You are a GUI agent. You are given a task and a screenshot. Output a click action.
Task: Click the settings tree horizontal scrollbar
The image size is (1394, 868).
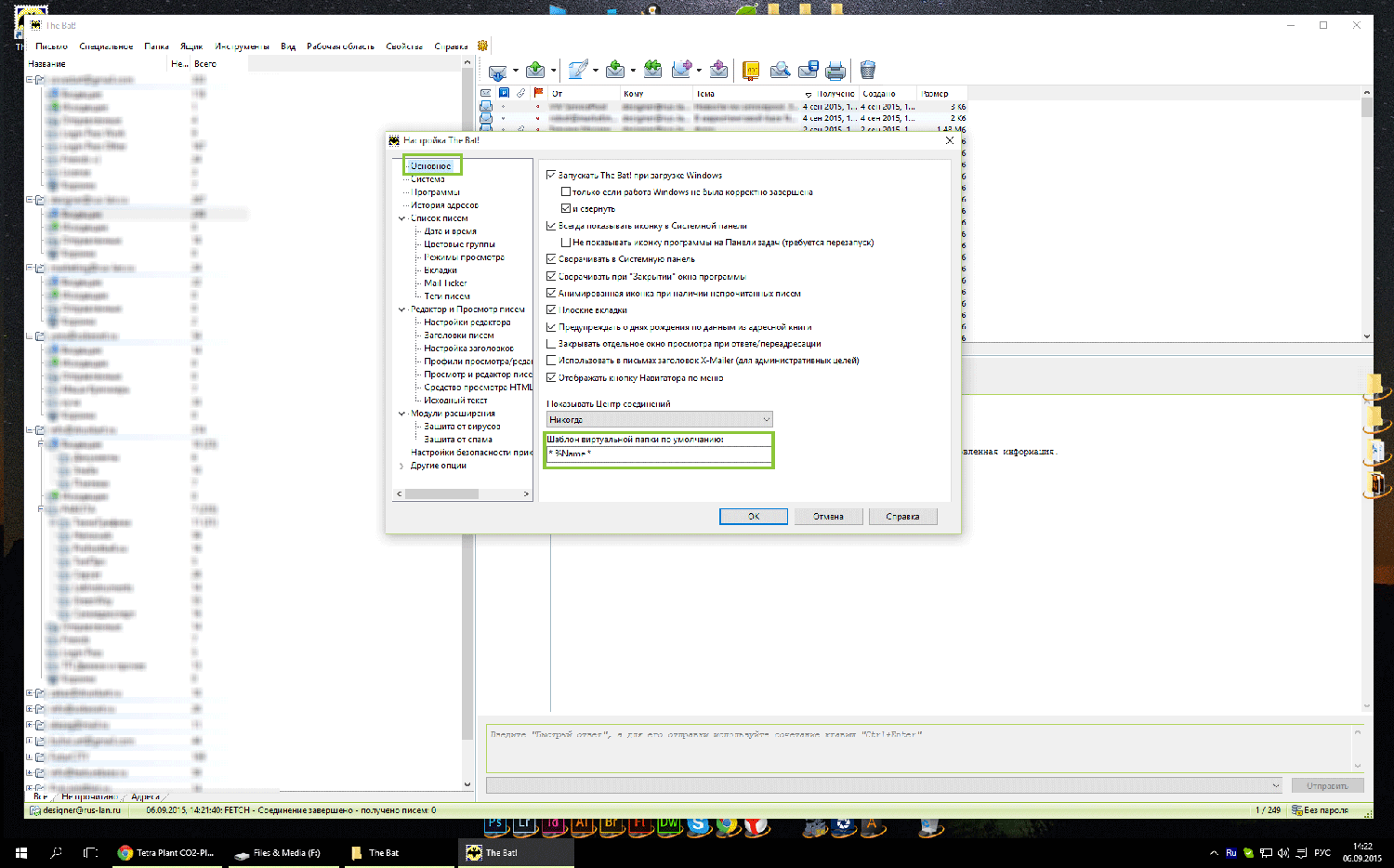click(x=464, y=494)
